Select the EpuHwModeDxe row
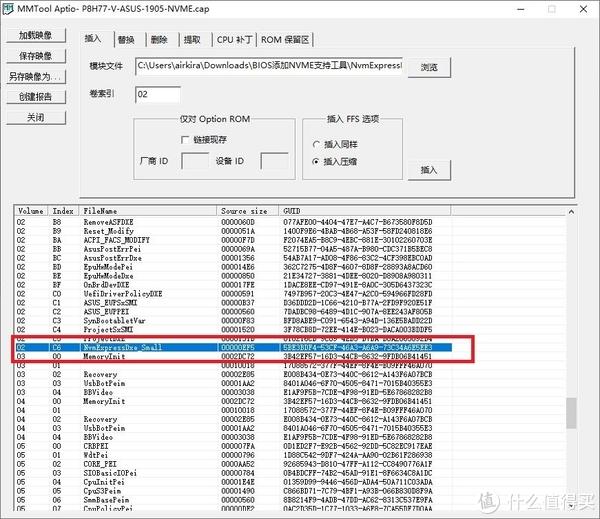 233,276
